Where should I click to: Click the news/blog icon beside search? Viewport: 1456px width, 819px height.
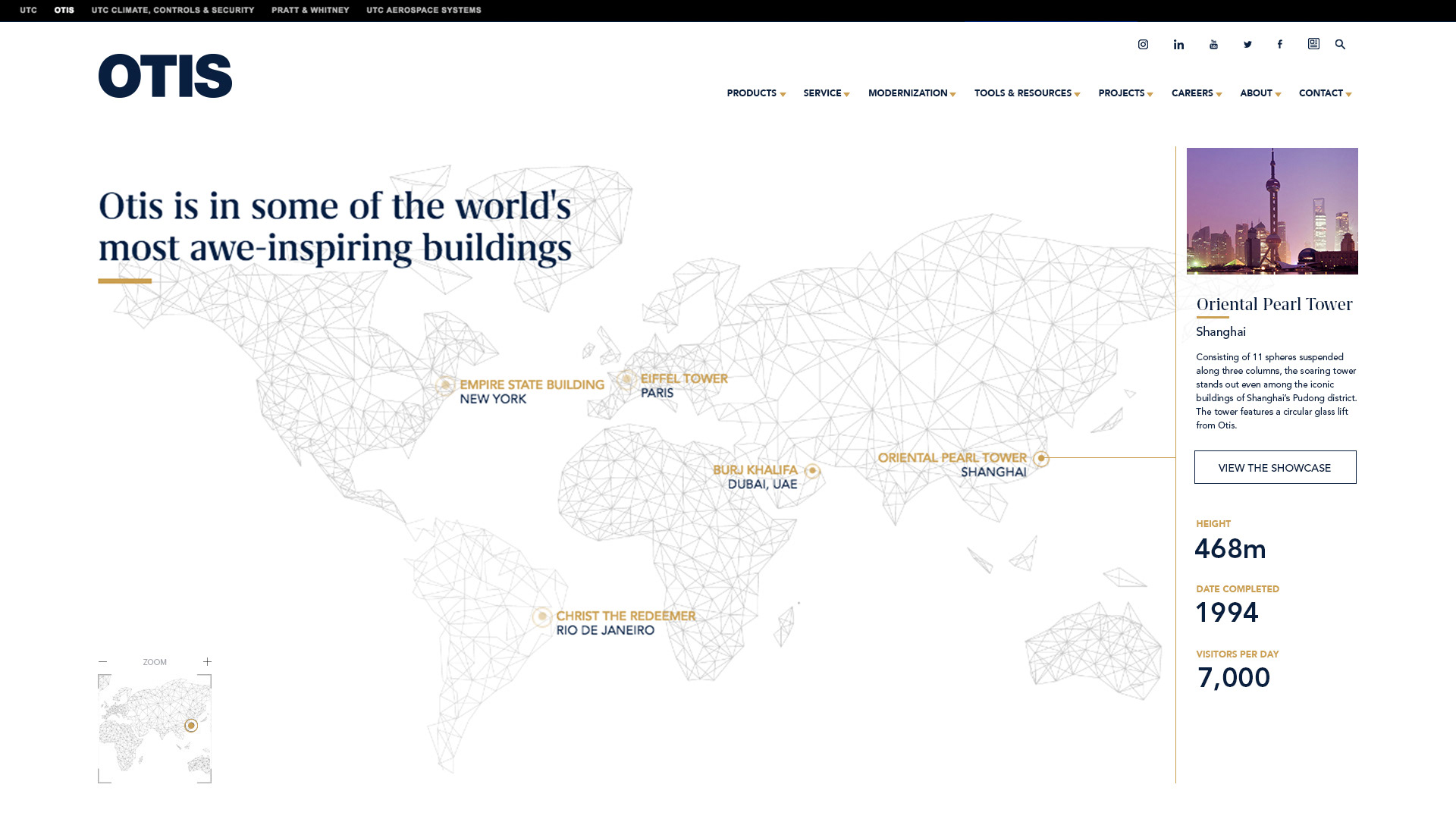[1313, 44]
